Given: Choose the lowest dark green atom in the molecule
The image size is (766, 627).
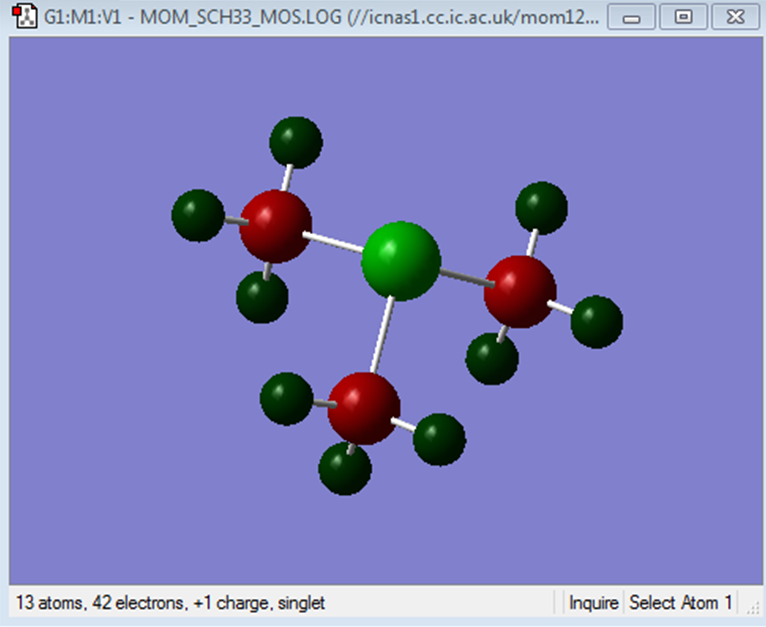Looking at the screenshot, I should [x=345, y=469].
